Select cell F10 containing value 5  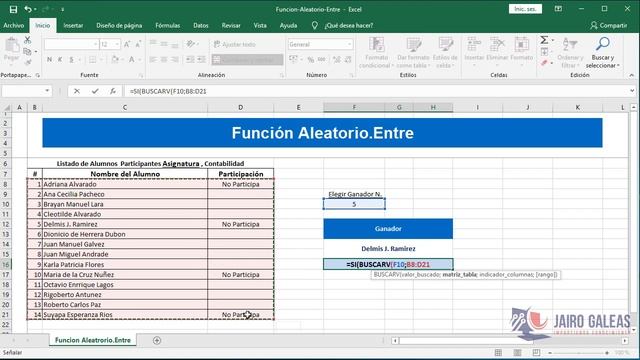354,204
